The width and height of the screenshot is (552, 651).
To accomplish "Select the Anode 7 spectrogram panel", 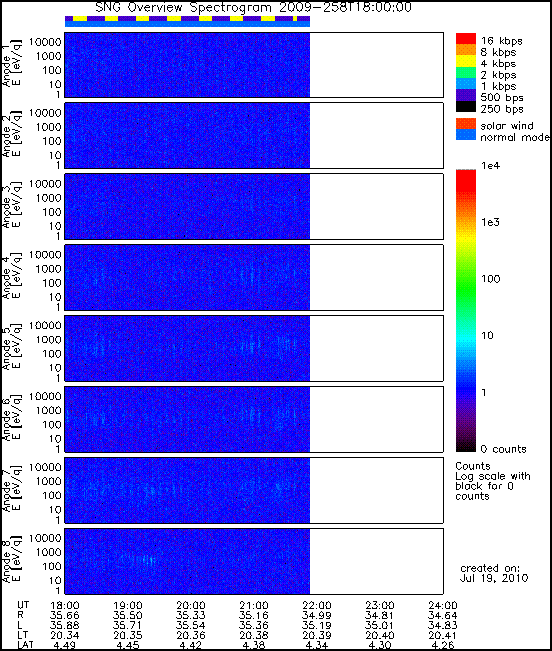I will pos(254,490).
